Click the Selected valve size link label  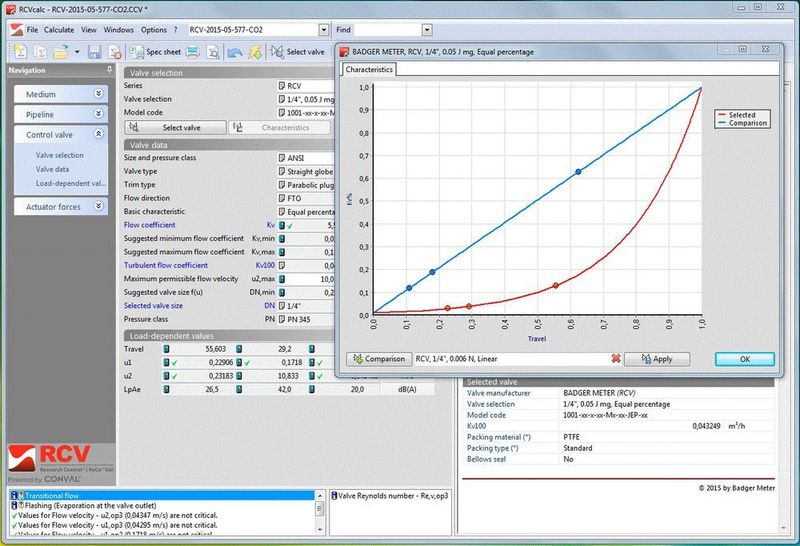[x=153, y=306]
